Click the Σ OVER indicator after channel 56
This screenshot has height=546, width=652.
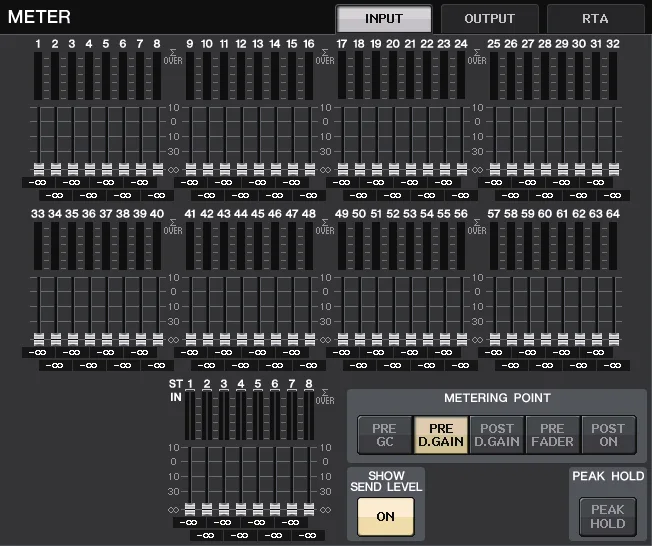click(x=477, y=227)
